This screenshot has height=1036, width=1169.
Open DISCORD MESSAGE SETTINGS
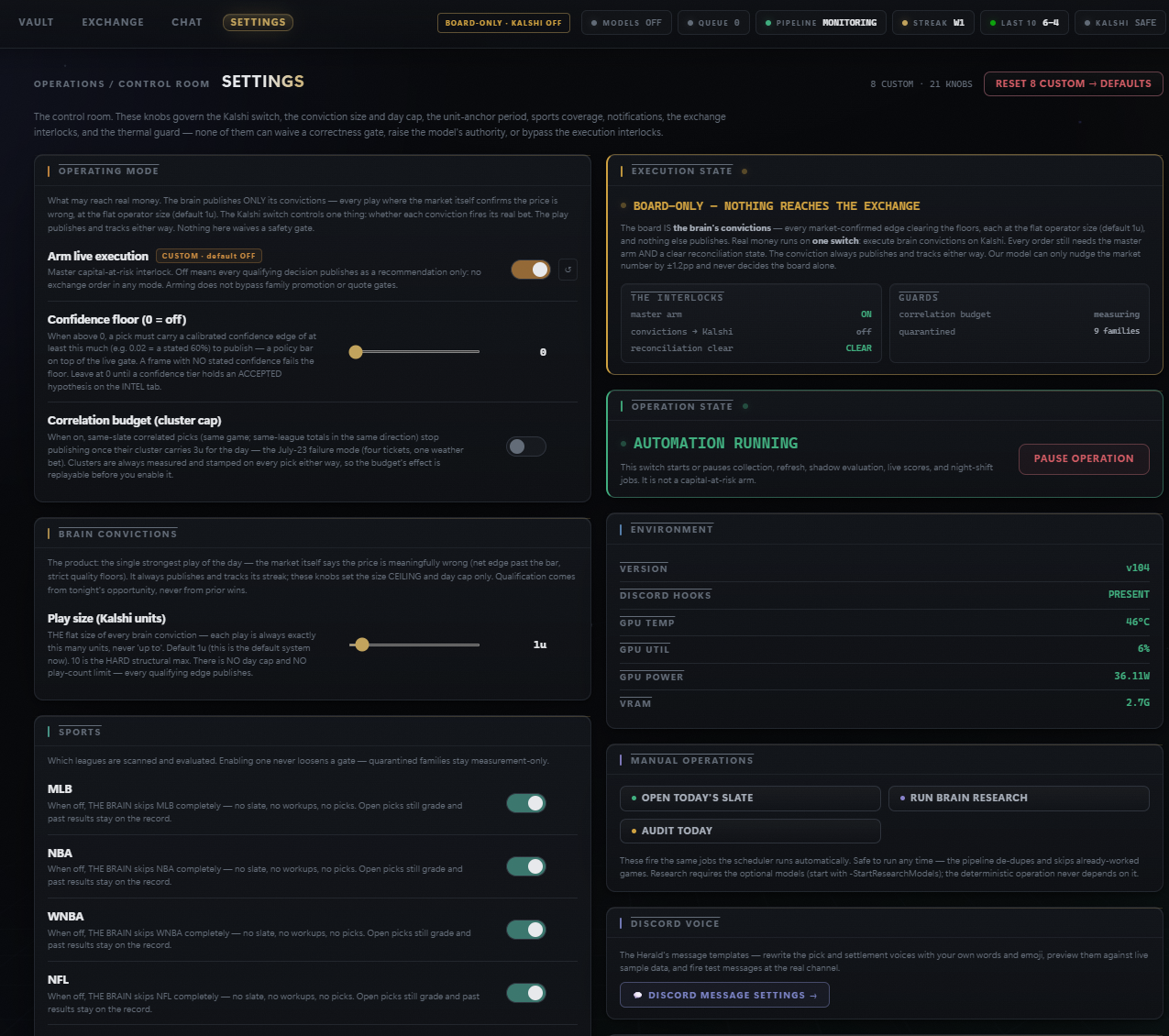(x=724, y=995)
